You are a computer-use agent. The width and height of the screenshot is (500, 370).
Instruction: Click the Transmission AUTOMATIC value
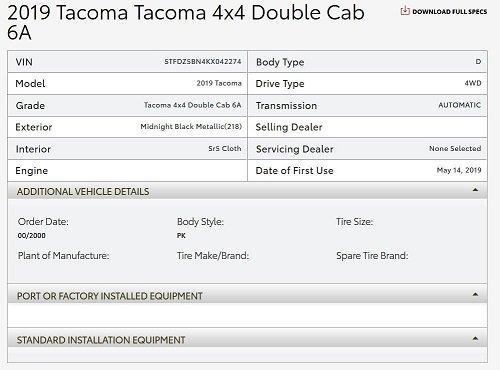[459, 105]
